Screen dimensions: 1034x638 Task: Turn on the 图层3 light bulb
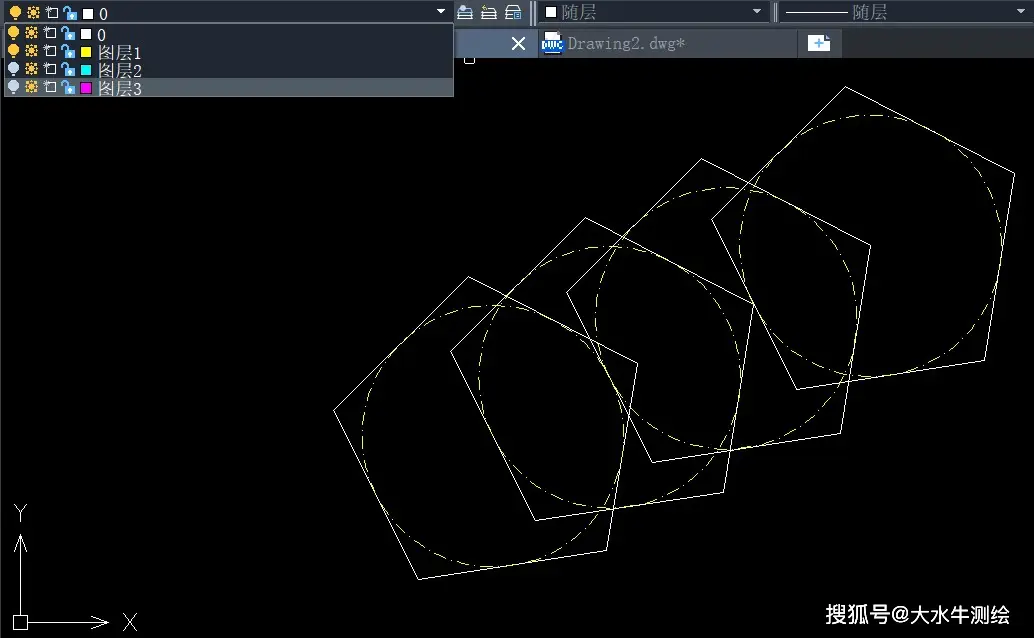(x=13, y=86)
